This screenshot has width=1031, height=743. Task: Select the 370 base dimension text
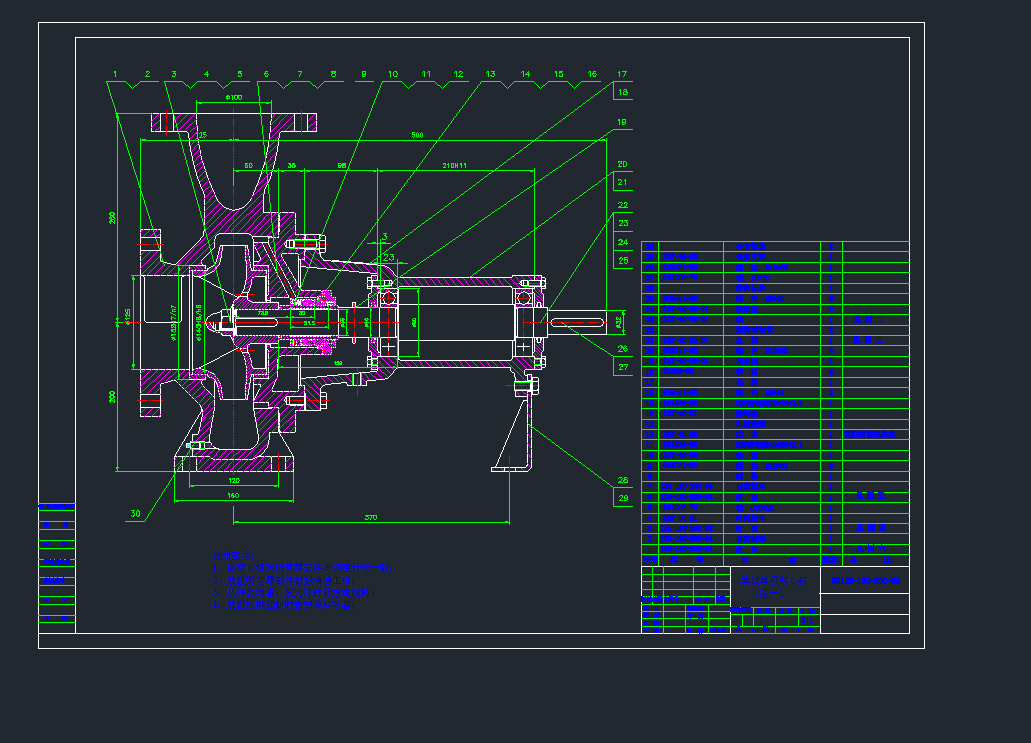tap(370, 517)
